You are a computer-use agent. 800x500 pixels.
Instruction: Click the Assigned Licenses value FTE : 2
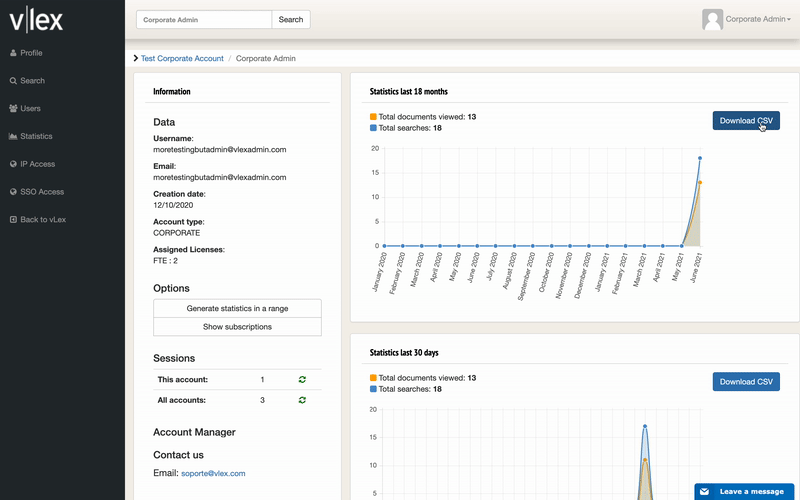(x=165, y=261)
